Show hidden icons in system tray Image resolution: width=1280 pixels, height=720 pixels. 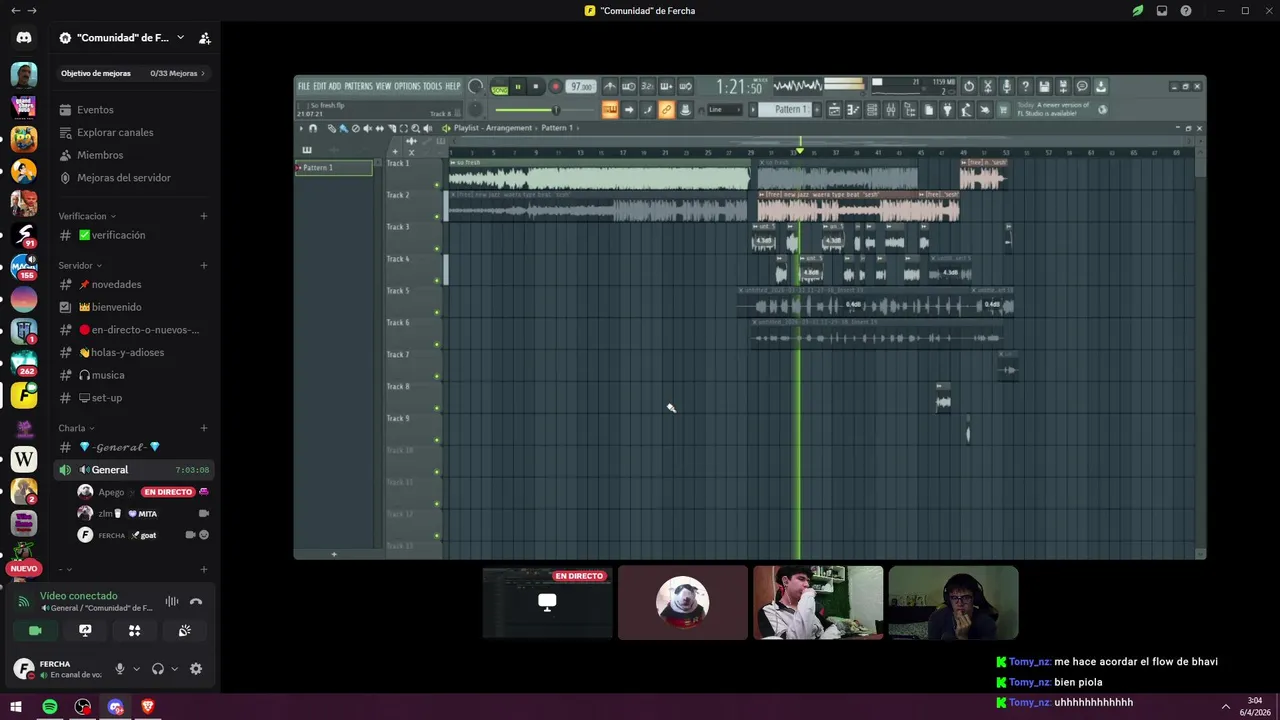(x=1226, y=707)
